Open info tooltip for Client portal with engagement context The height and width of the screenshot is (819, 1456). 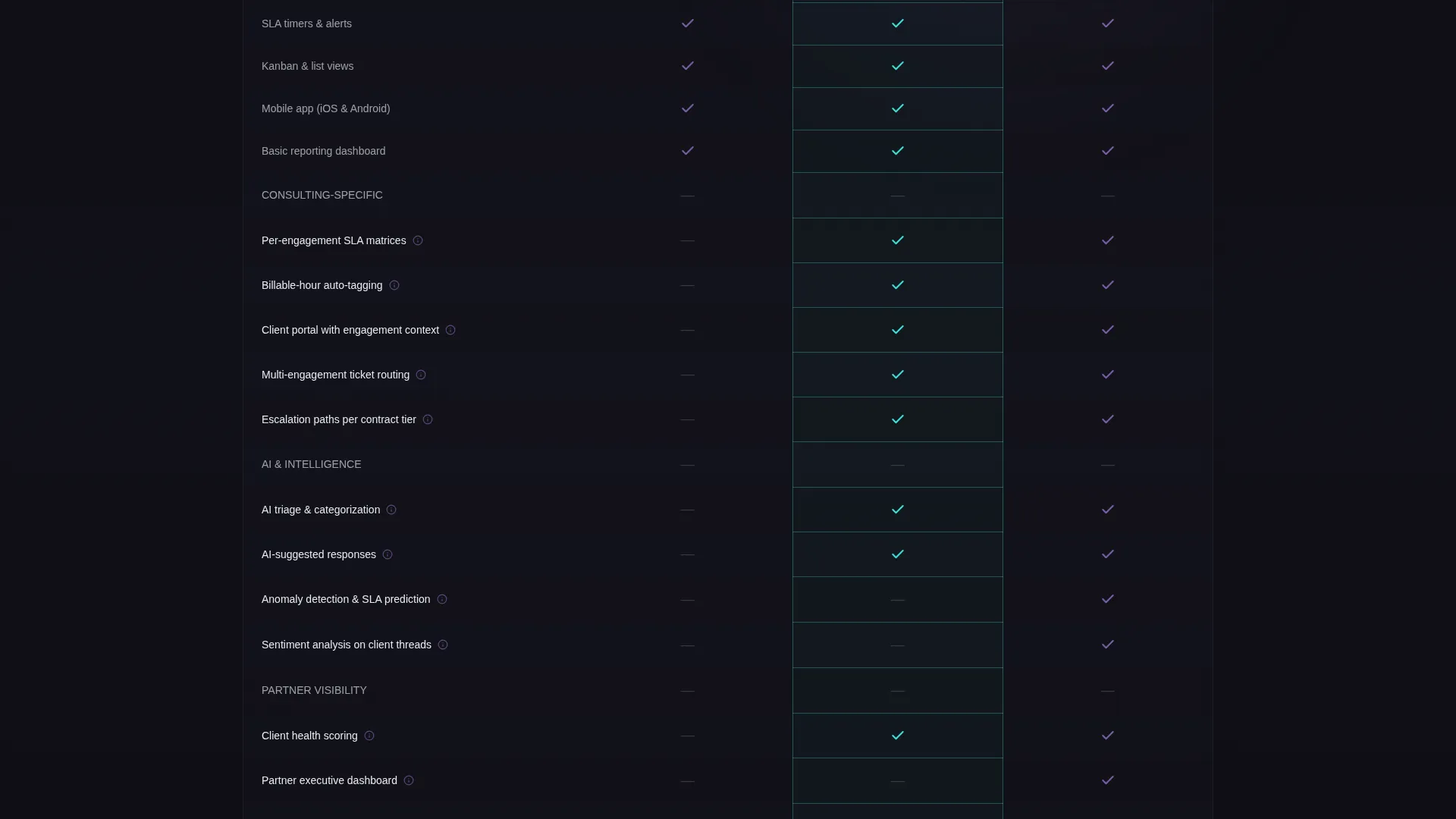[450, 330]
